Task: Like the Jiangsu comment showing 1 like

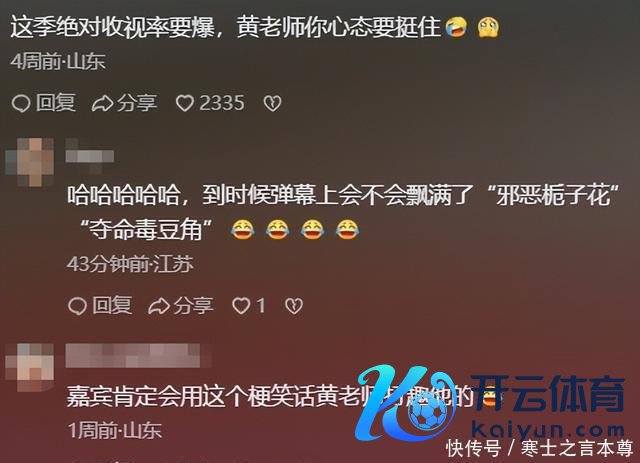Action: [x=241, y=306]
